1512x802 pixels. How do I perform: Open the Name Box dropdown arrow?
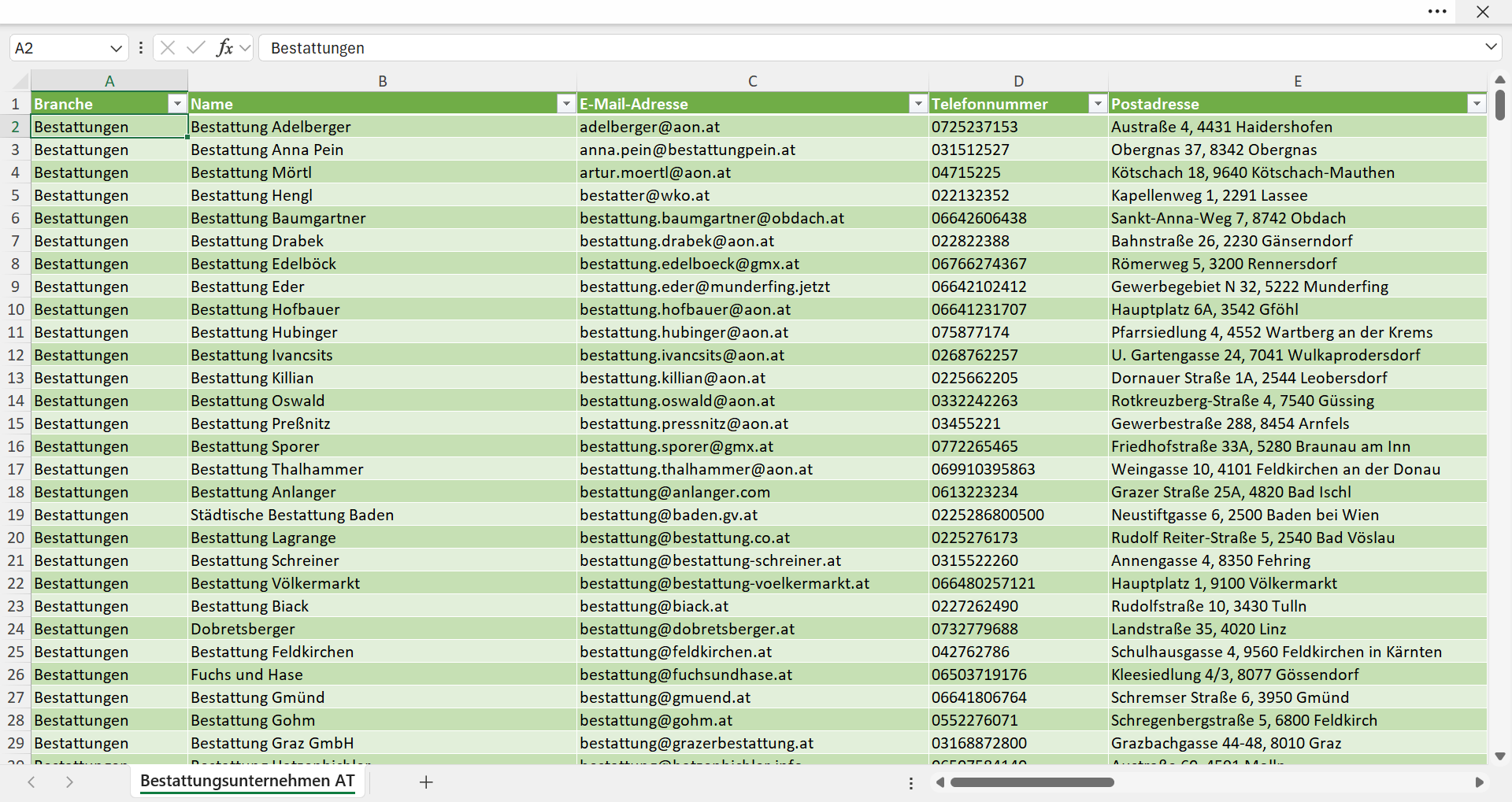116,48
